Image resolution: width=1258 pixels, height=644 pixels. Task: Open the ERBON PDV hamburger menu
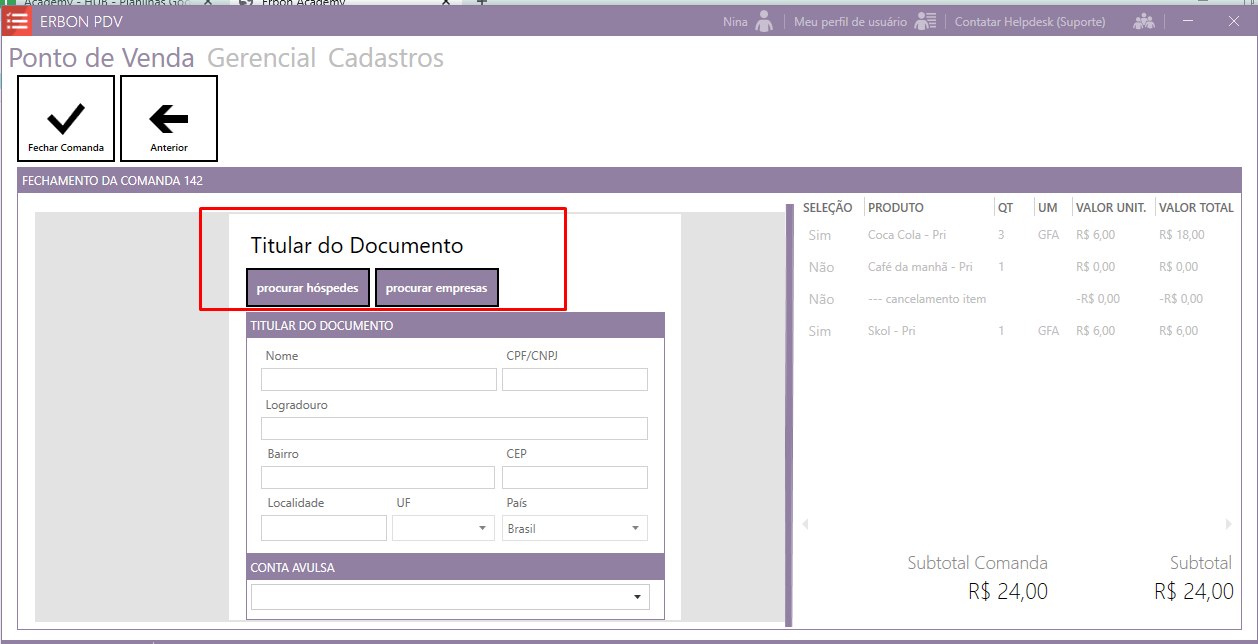[17, 21]
